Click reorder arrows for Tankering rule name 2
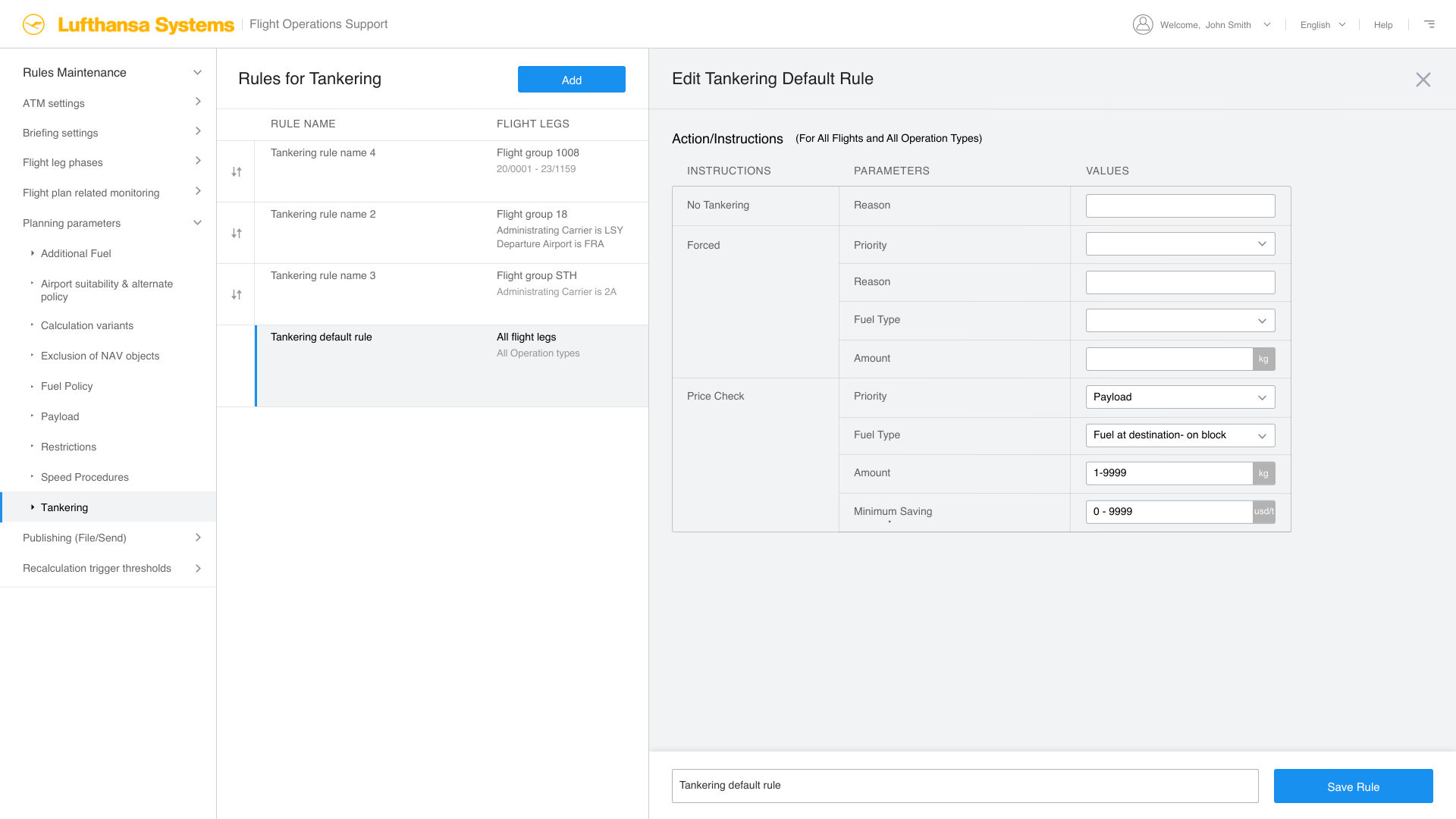The height and width of the screenshot is (819, 1456). (x=237, y=234)
